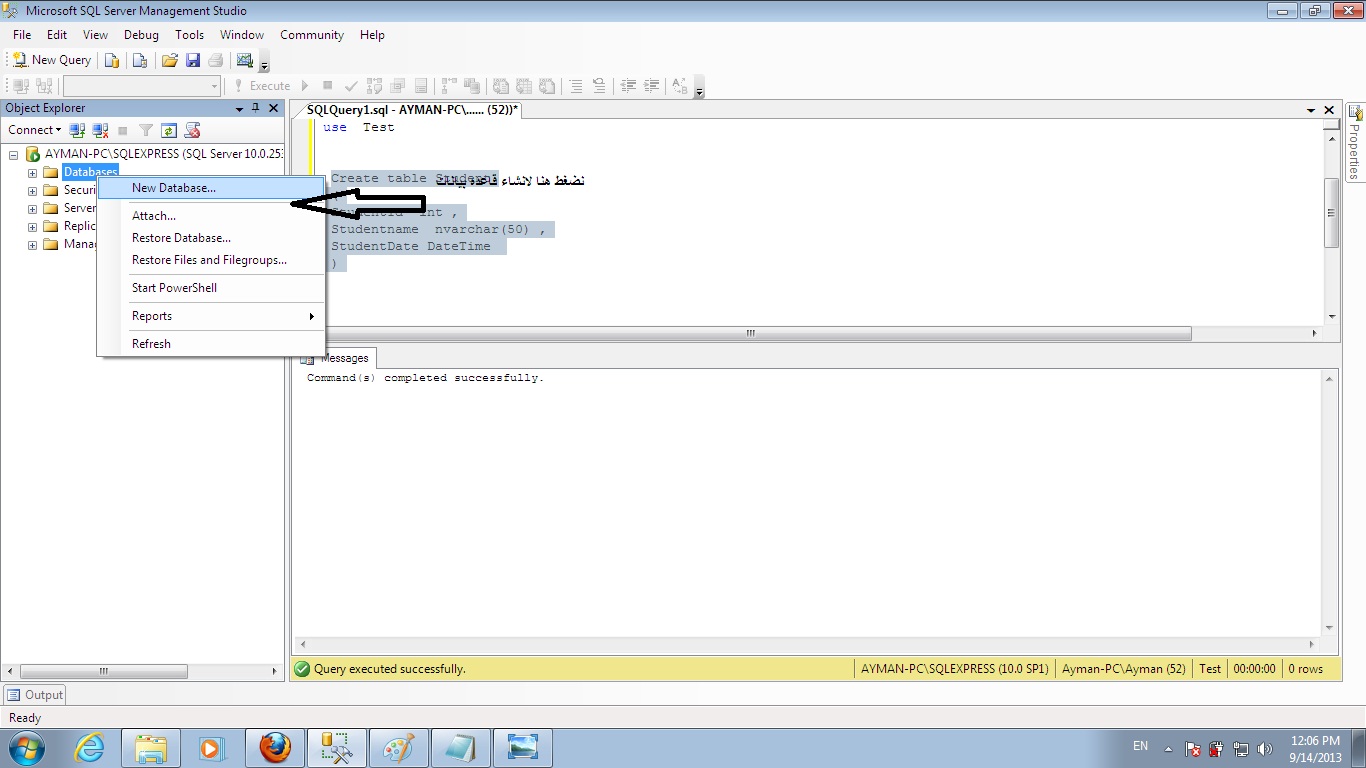Click the Filter funnel icon in Object Explorer

tap(146, 130)
